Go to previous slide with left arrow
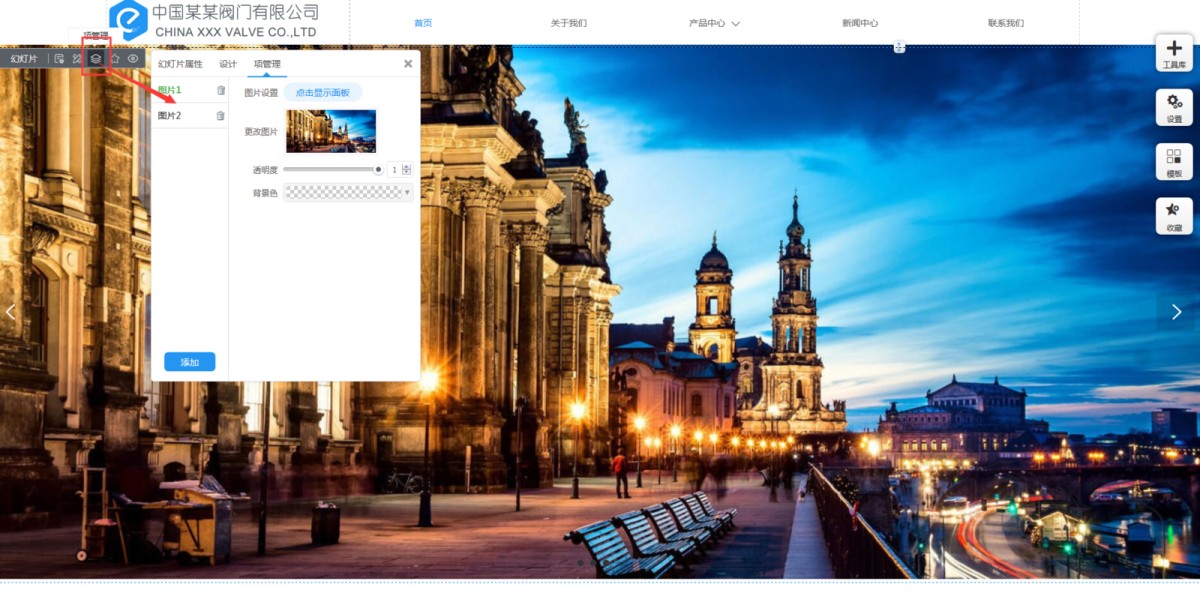This screenshot has height=602, width=1200. pyautogui.click(x=11, y=312)
